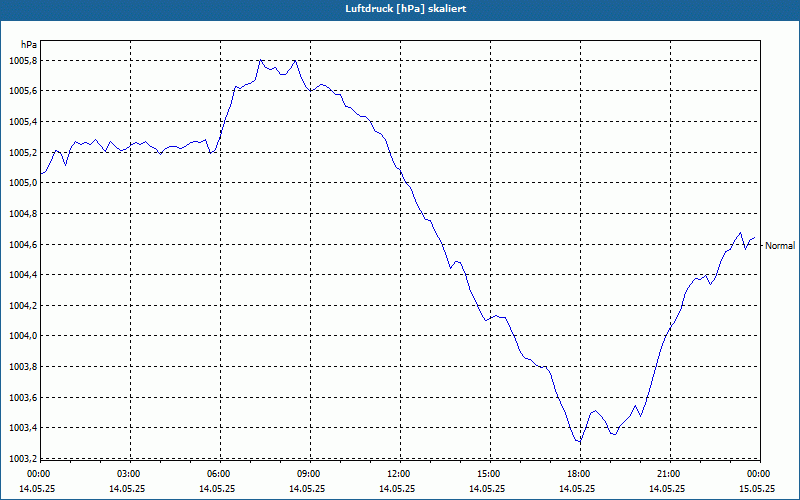This screenshot has height=500, width=800.
Task: Pick the "15:00" time label
Action: (487, 474)
